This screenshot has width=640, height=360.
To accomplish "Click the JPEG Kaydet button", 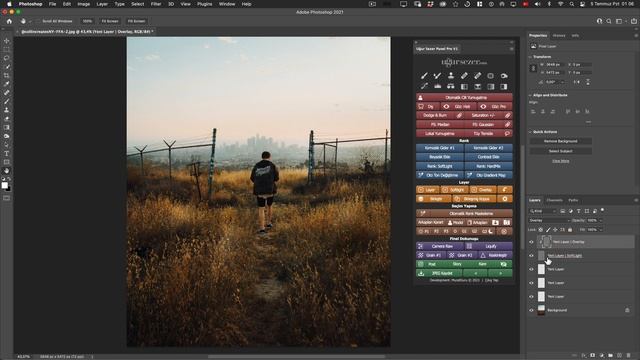I will [x=440, y=273].
